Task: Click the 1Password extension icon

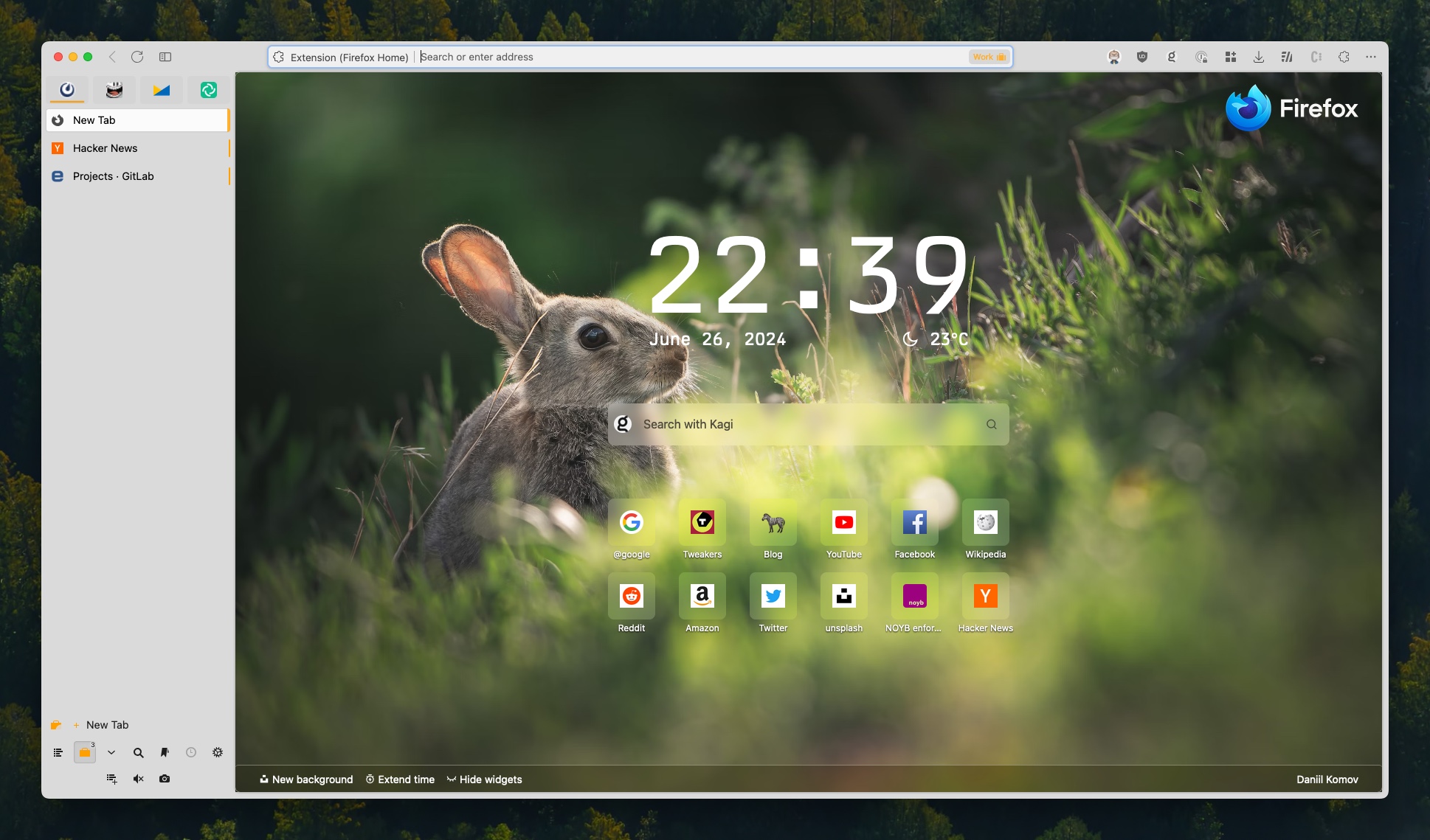Action: tap(1201, 57)
